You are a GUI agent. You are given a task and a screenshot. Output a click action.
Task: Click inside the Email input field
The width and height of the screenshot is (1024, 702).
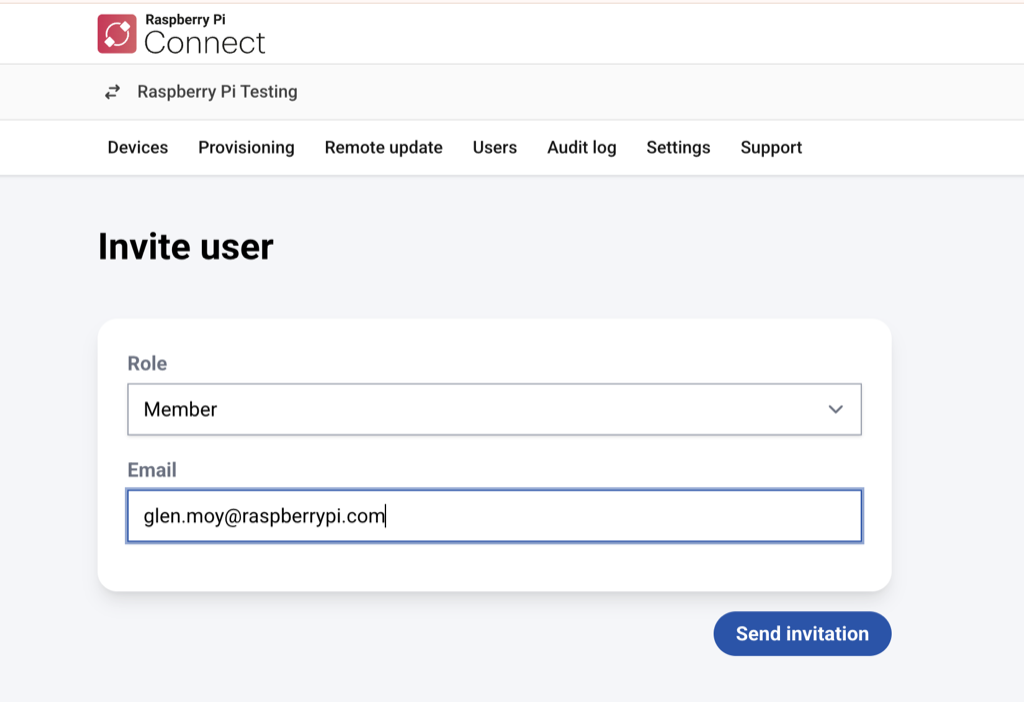coord(493,515)
